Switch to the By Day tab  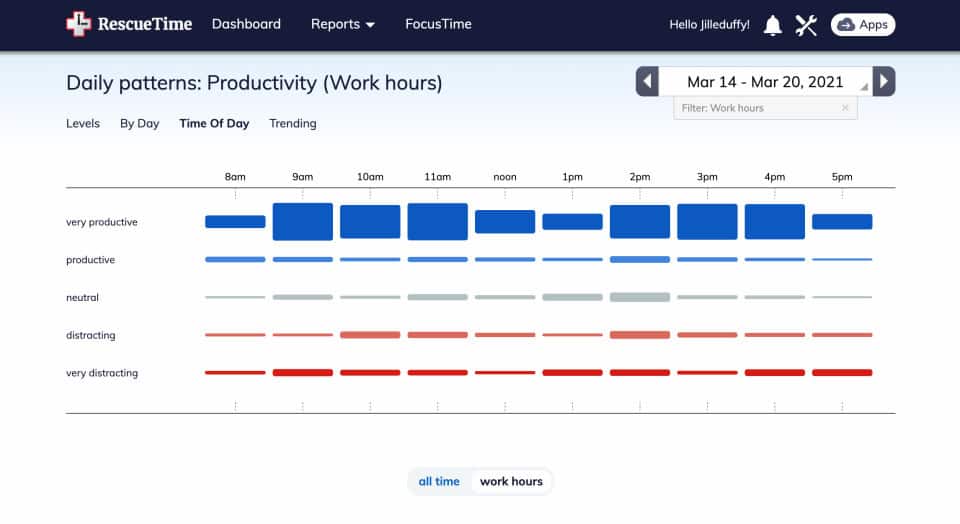(140, 124)
